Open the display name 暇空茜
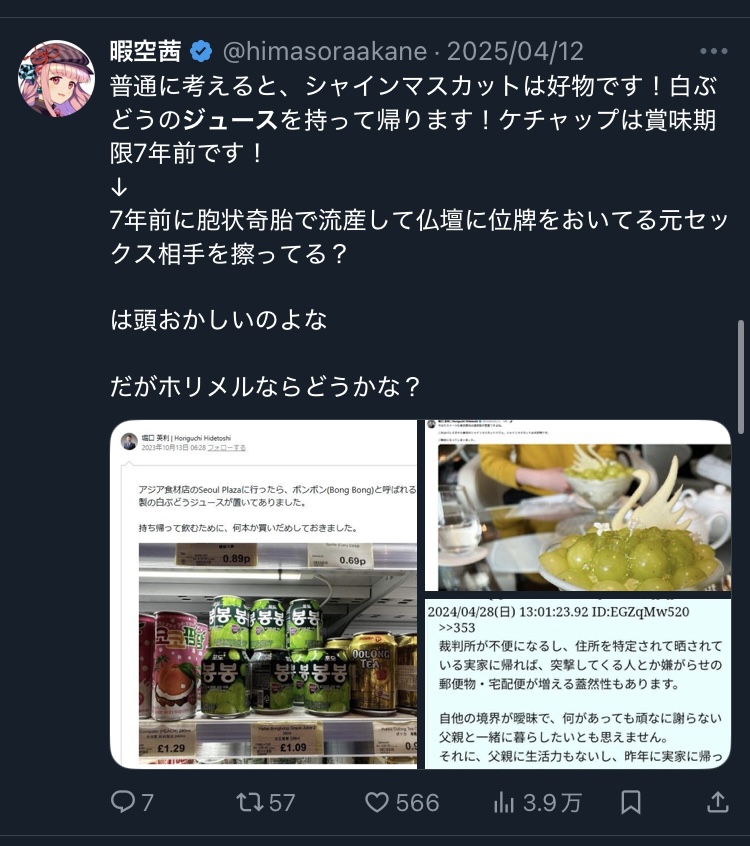The image size is (750, 846). pos(145,52)
